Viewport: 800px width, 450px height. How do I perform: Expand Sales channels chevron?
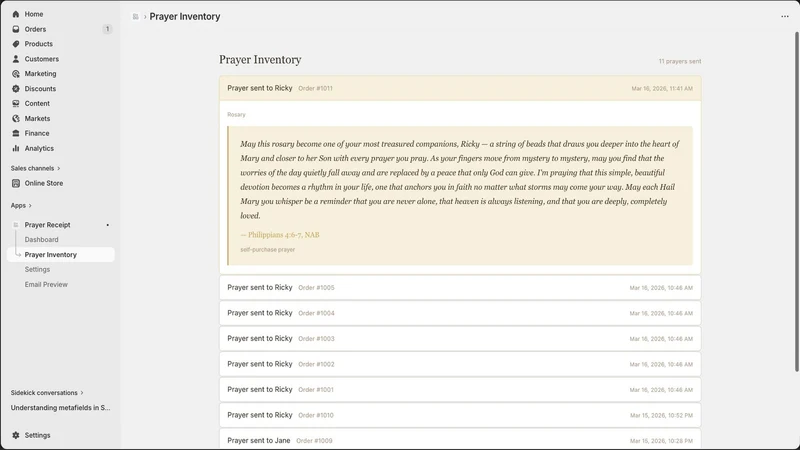coord(59,168)
